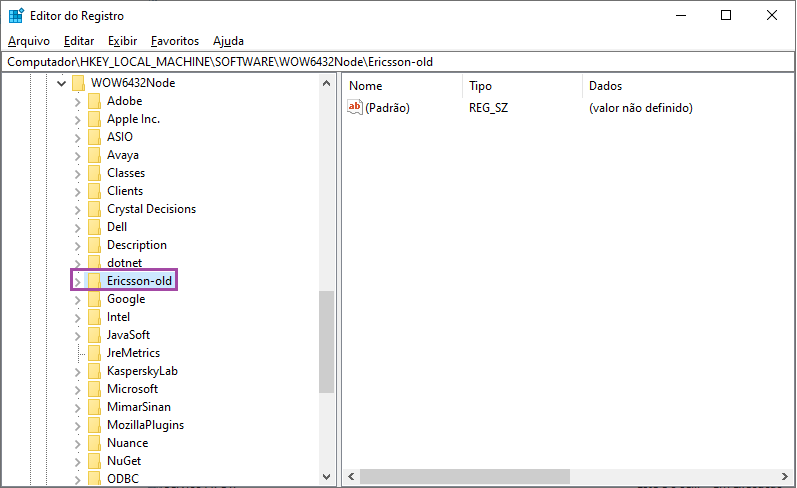
Task: Click values pane scroll left arrow
Action: coord(351,477)
